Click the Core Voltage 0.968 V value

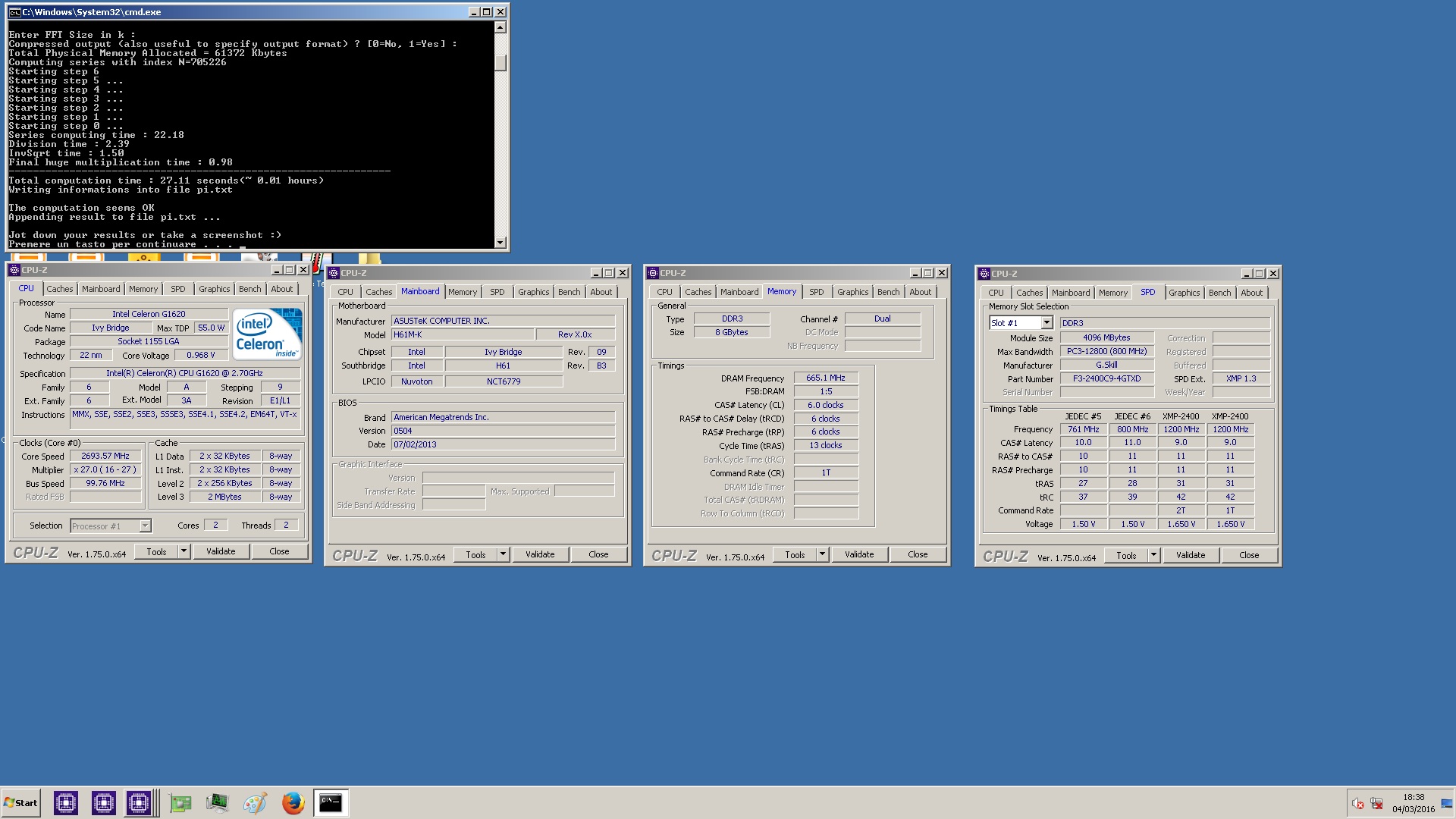(x=200, y=355)
